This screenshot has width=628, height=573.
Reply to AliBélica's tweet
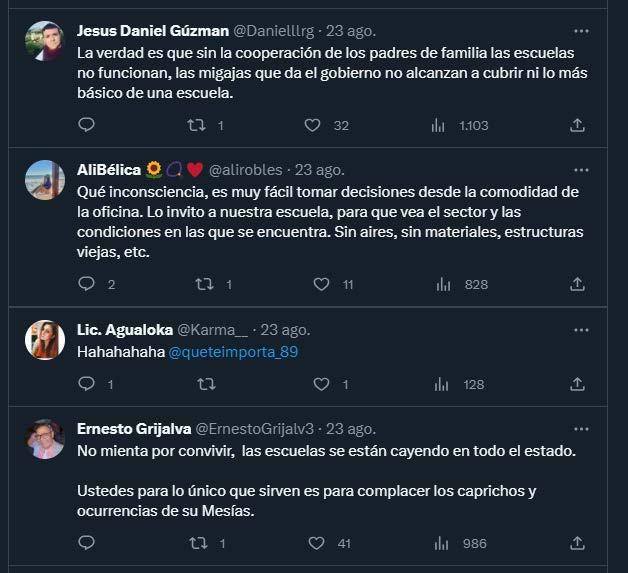click(x=86, y=284)
